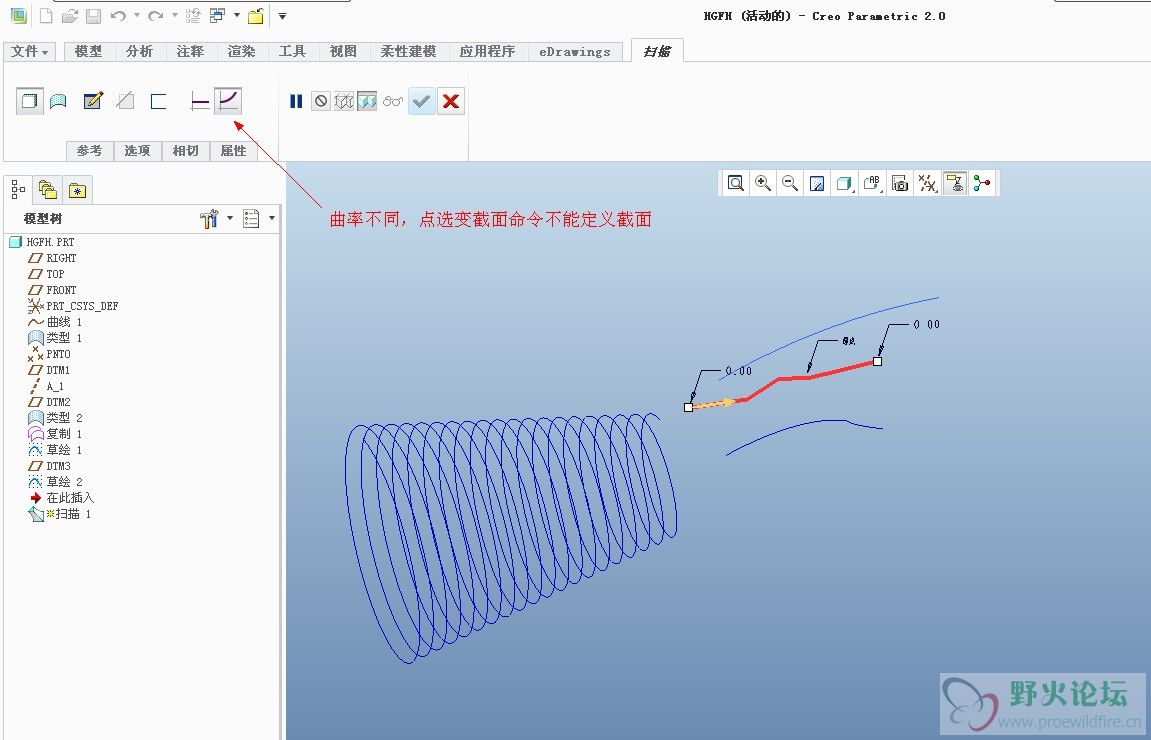Screen dimensions: 1151x740
Task: Click the Refit view icon
Action: [x=736, y=184]
